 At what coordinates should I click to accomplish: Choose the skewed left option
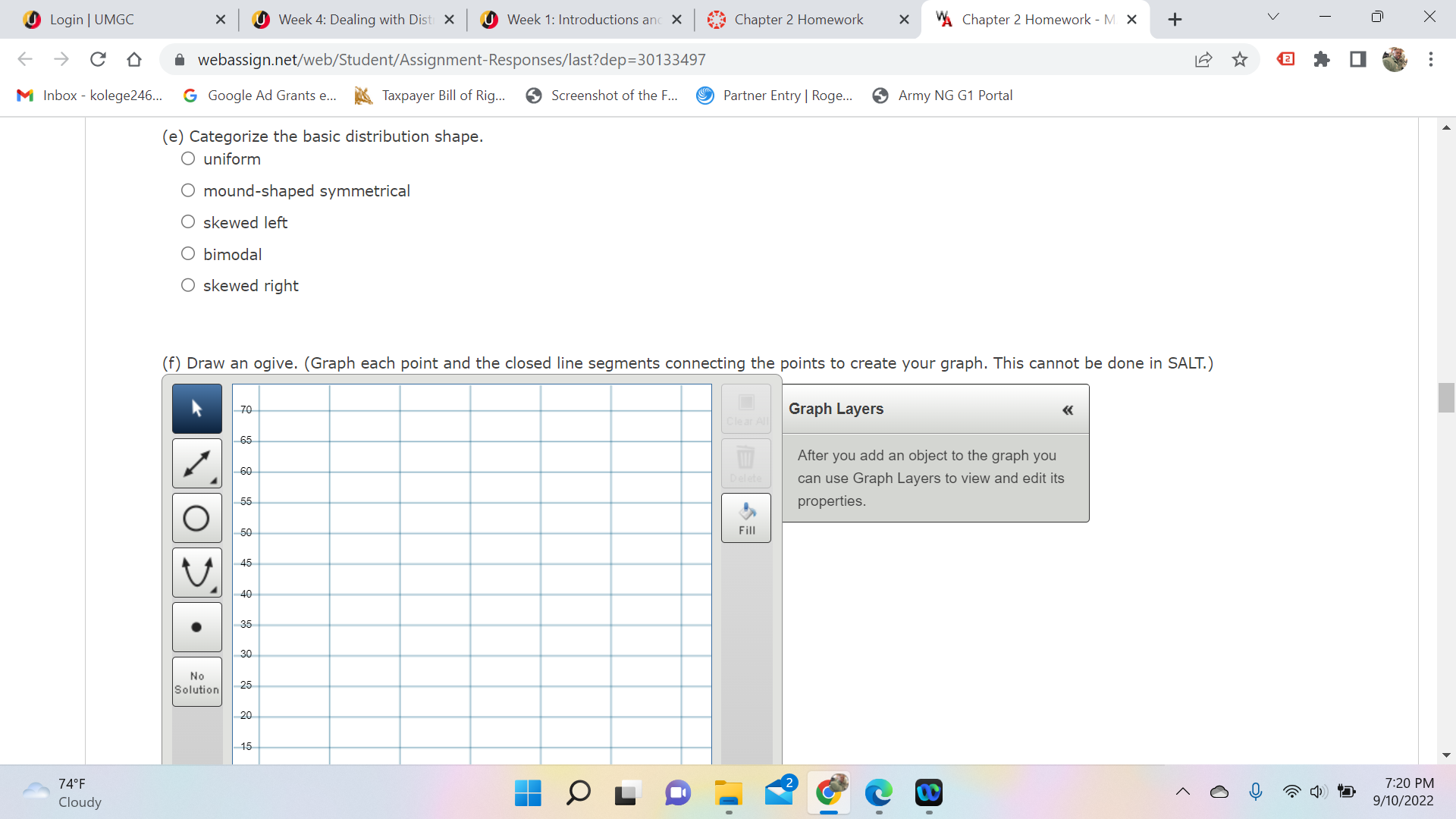(x=187, y=221)
